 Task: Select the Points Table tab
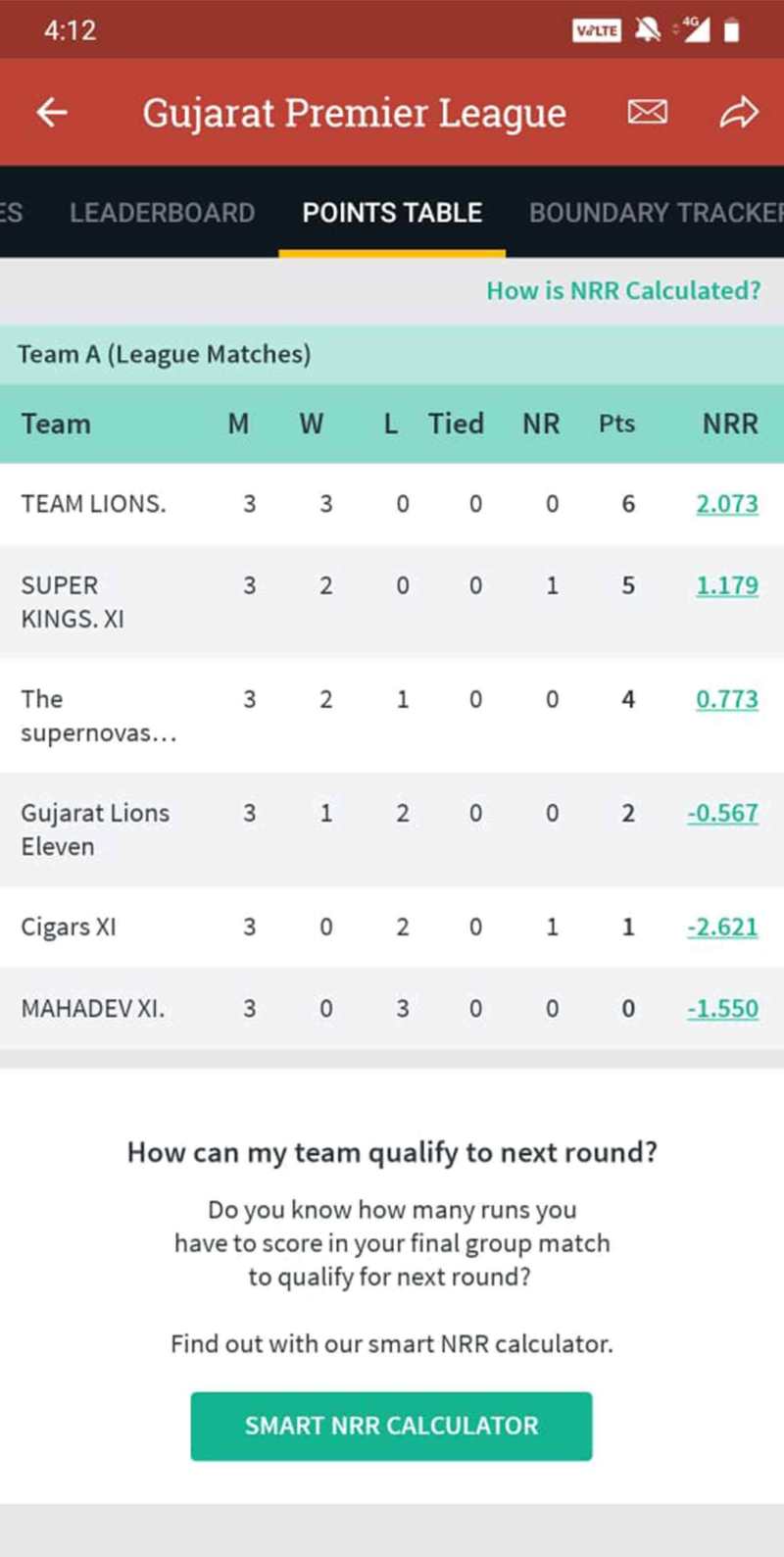click(392, 213)
